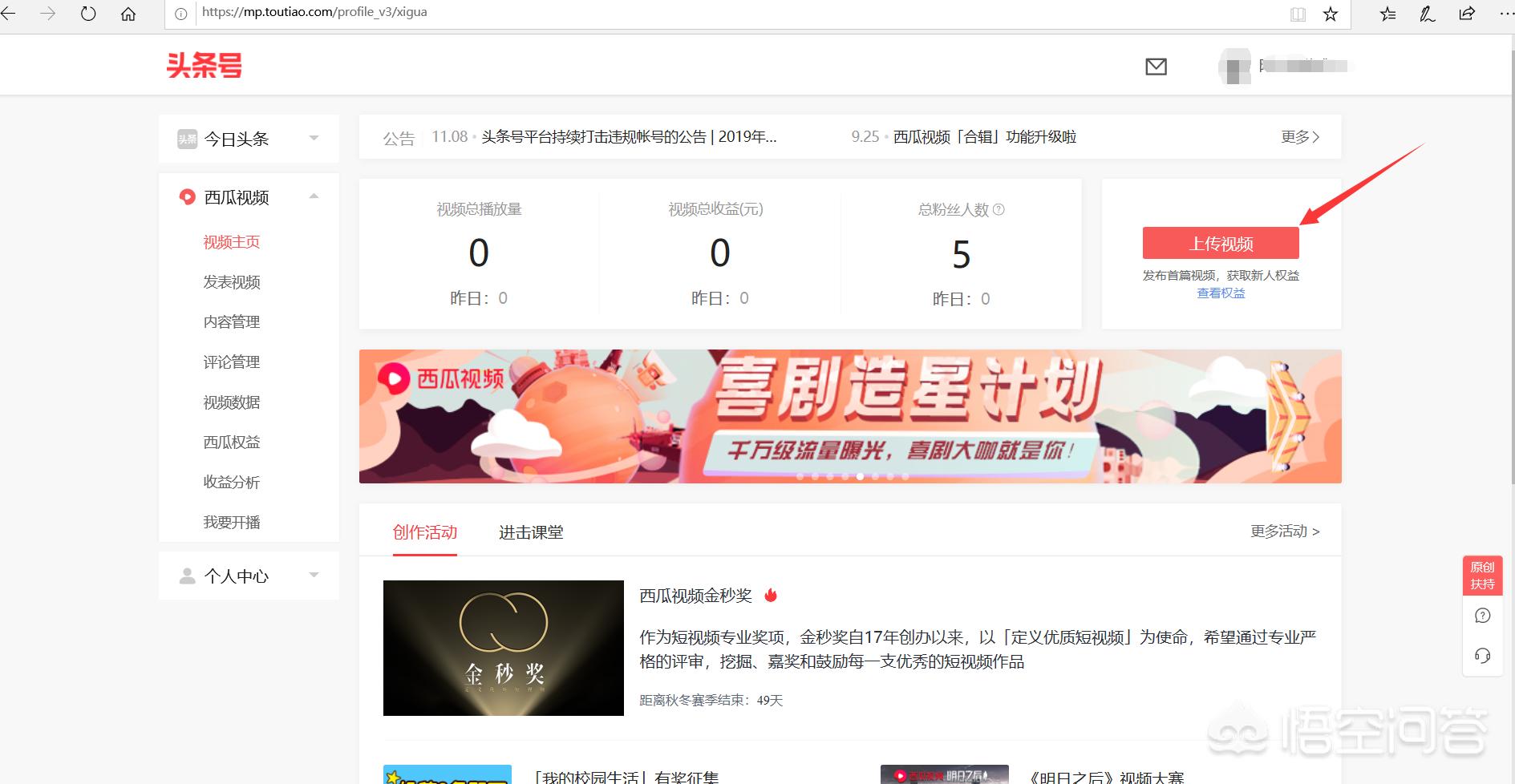Click 更多 next to announcements

(1300, 137)
